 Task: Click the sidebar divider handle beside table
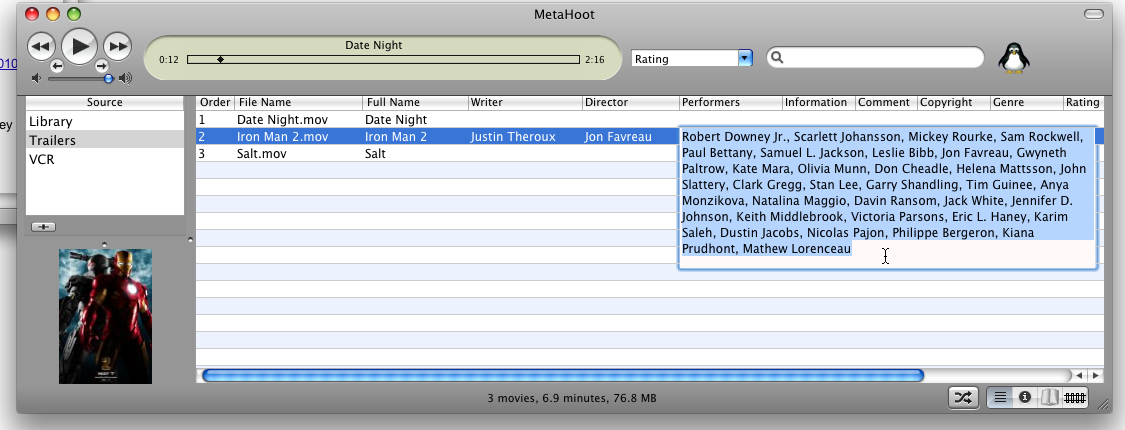190,240
